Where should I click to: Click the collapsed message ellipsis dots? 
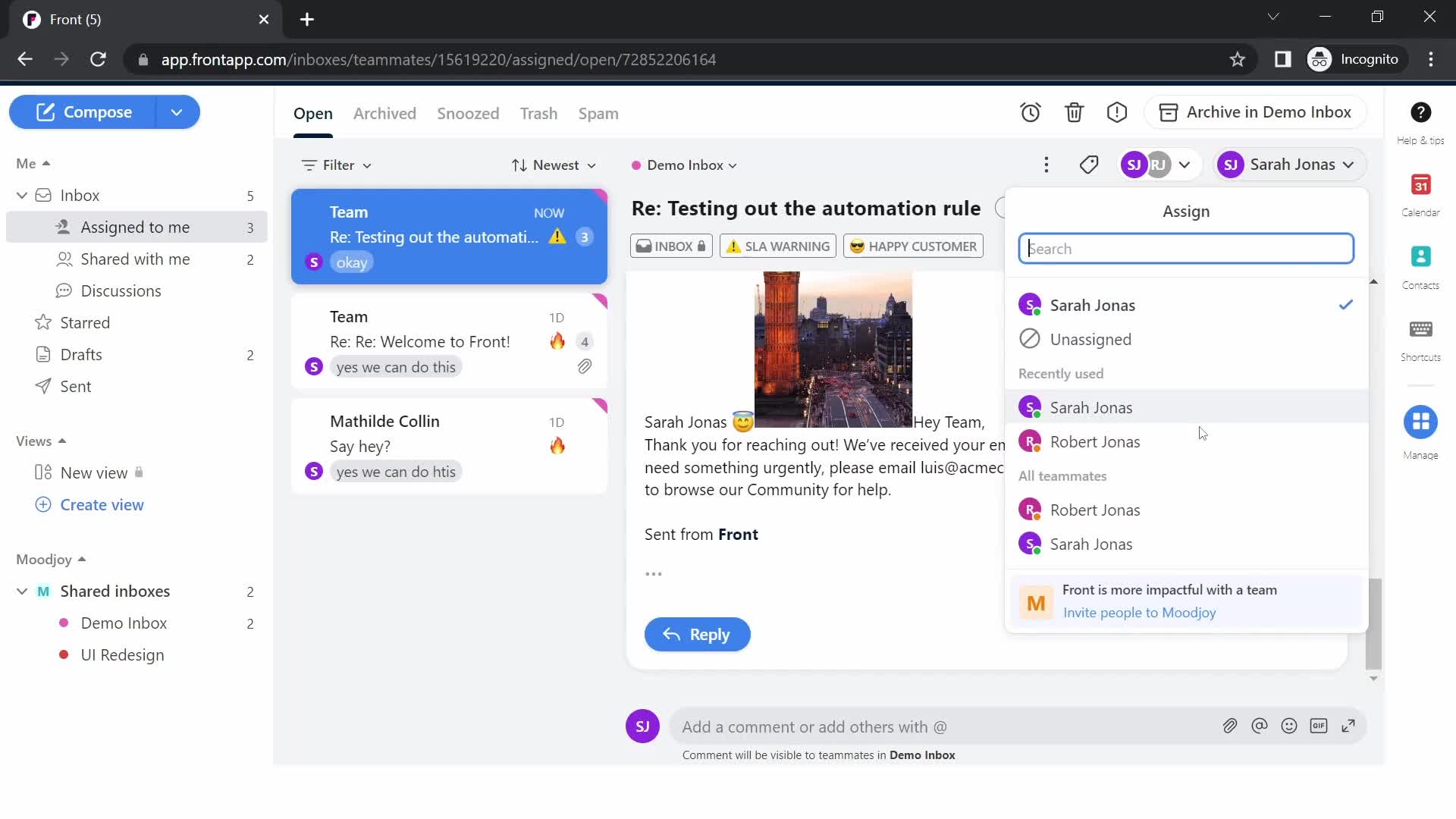pyautogui.click(x=654, y=574)
